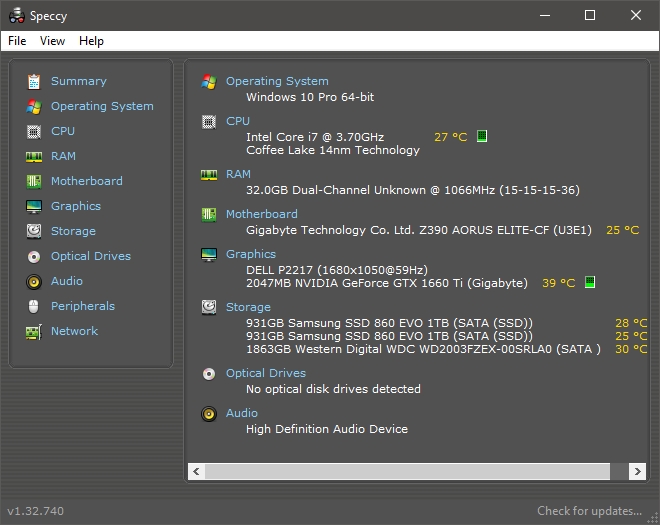The width and height of the screenshot is (660, 525).
Task: Select the CPU chip icon in sidebar
Action: (34, 131)
